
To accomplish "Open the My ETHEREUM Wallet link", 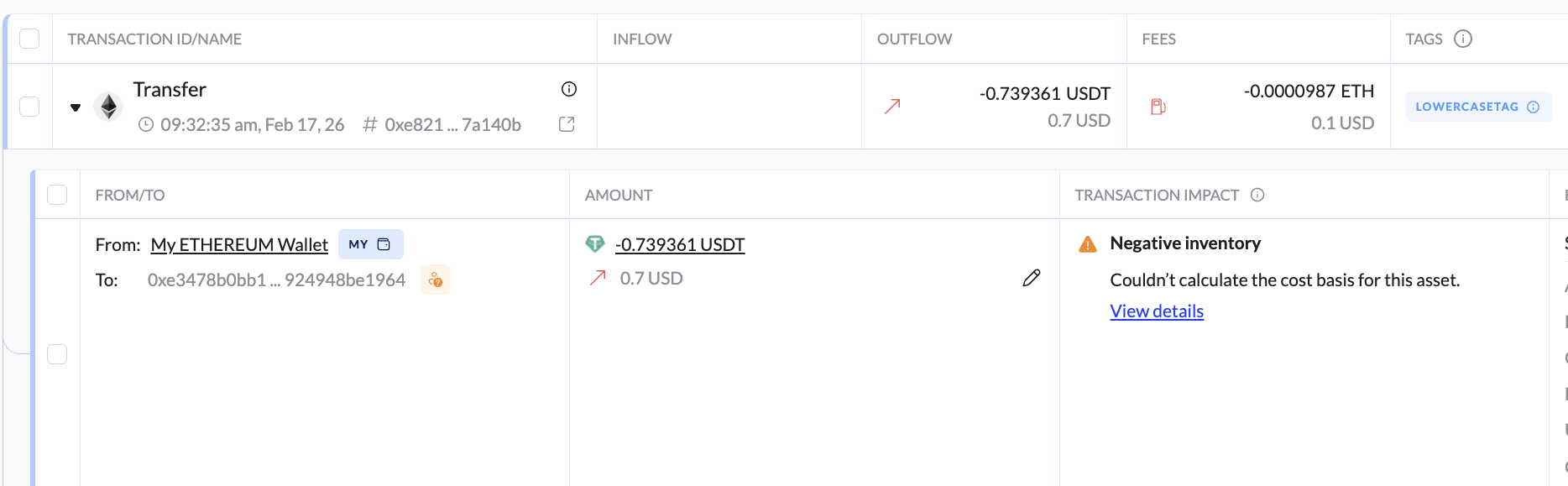I will (x=239, y=245).
